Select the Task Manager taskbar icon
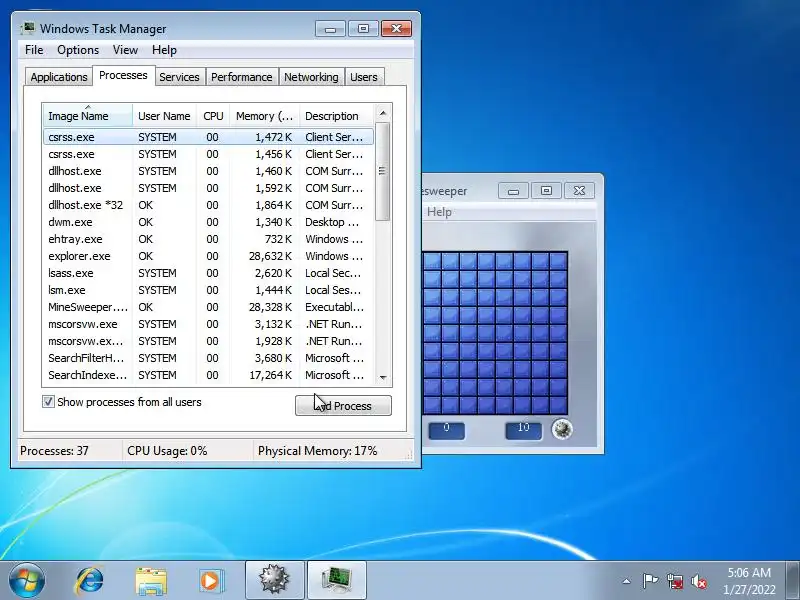The height and width of the screenshot is (600, 800). (x=337, y=580)
